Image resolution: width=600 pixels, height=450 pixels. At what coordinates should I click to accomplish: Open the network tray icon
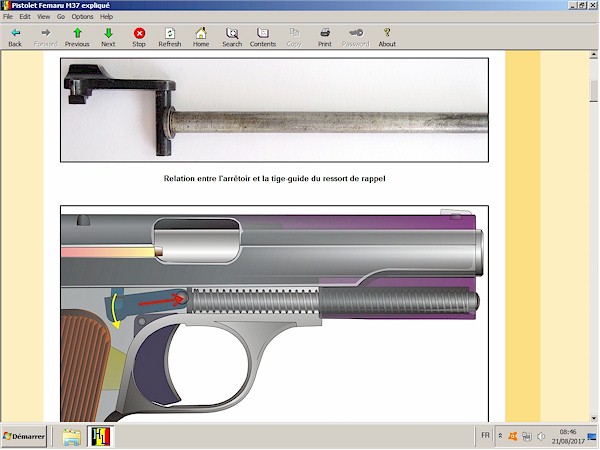527,436
